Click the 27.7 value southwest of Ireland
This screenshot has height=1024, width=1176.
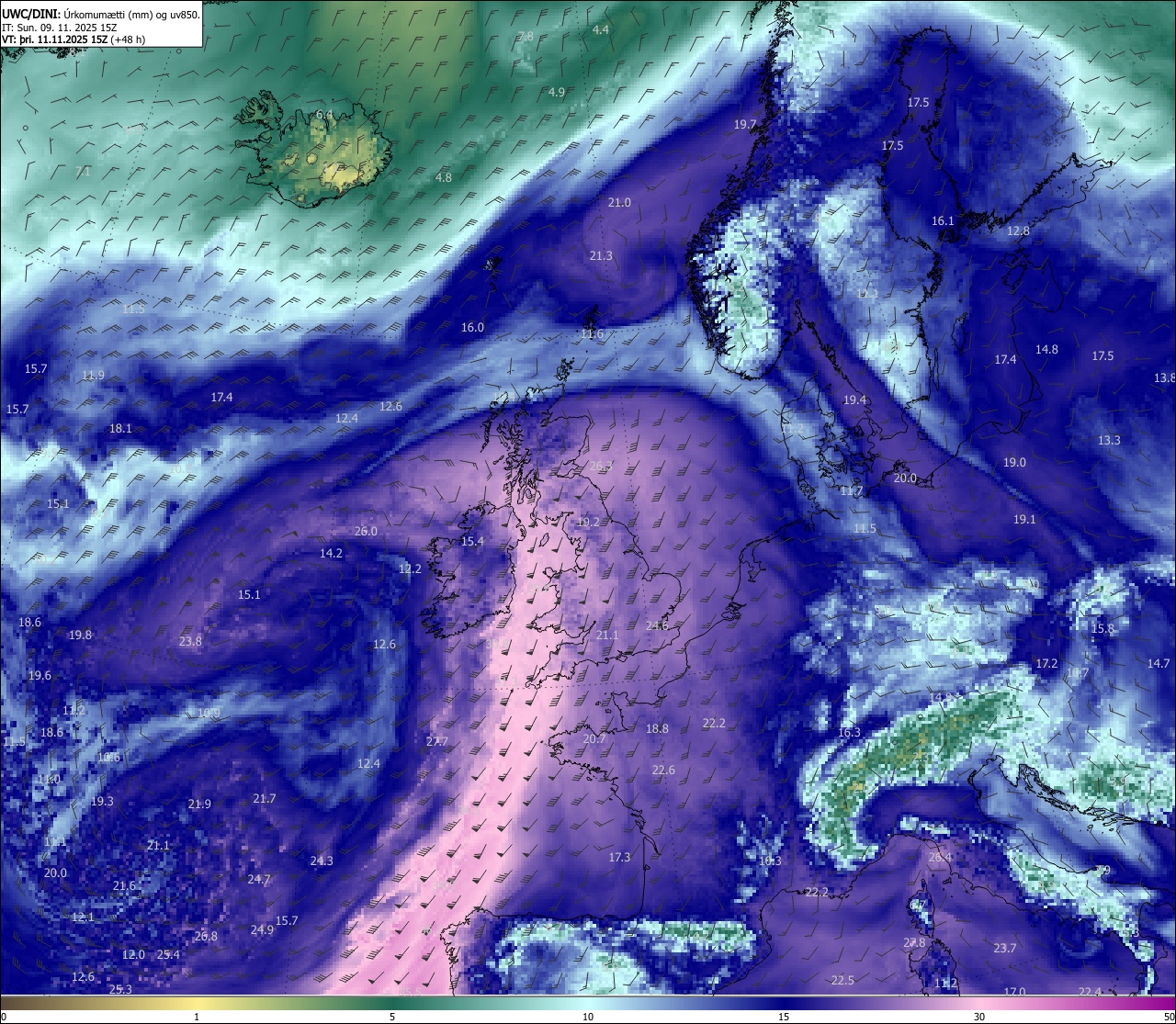pyautogui.click(x=437, y=742)
